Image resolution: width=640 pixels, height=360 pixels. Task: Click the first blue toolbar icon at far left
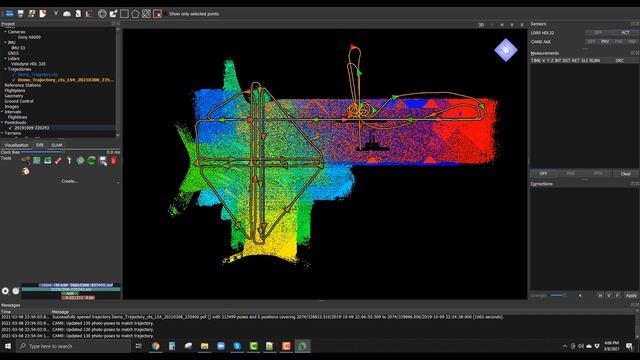pos(9,13)
